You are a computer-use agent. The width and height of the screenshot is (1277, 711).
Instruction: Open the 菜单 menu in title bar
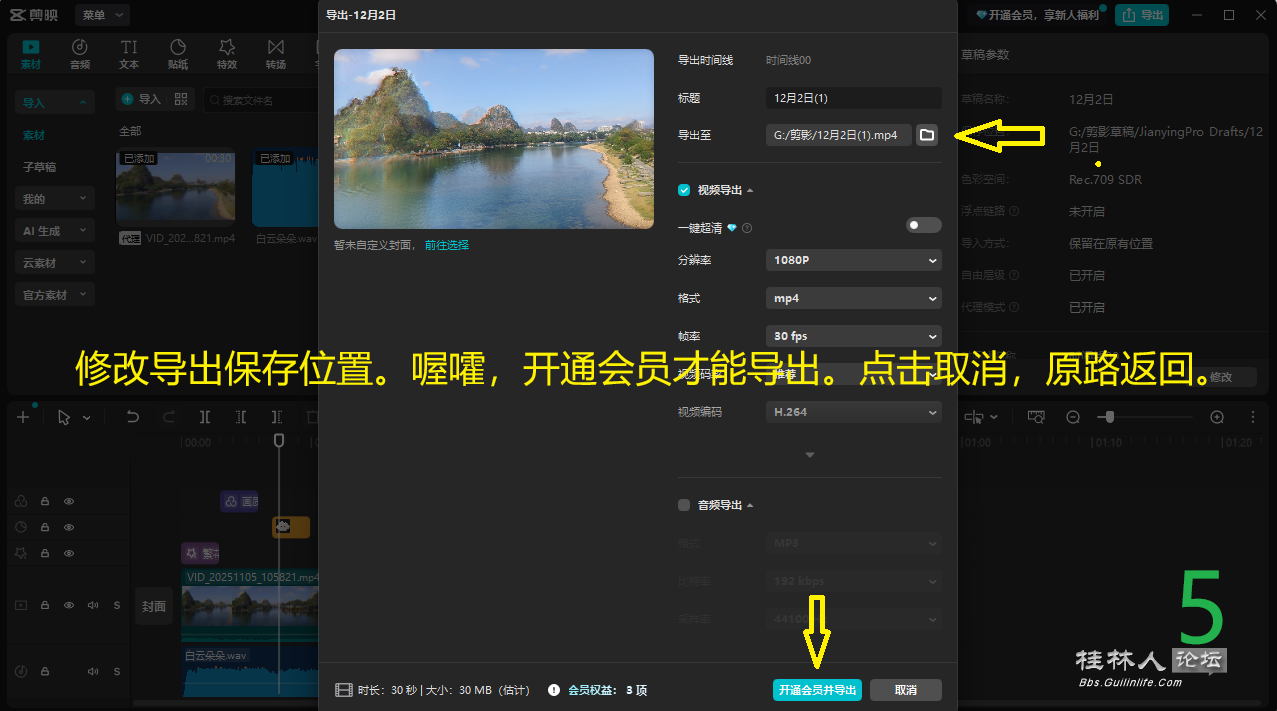coord(103,15)
